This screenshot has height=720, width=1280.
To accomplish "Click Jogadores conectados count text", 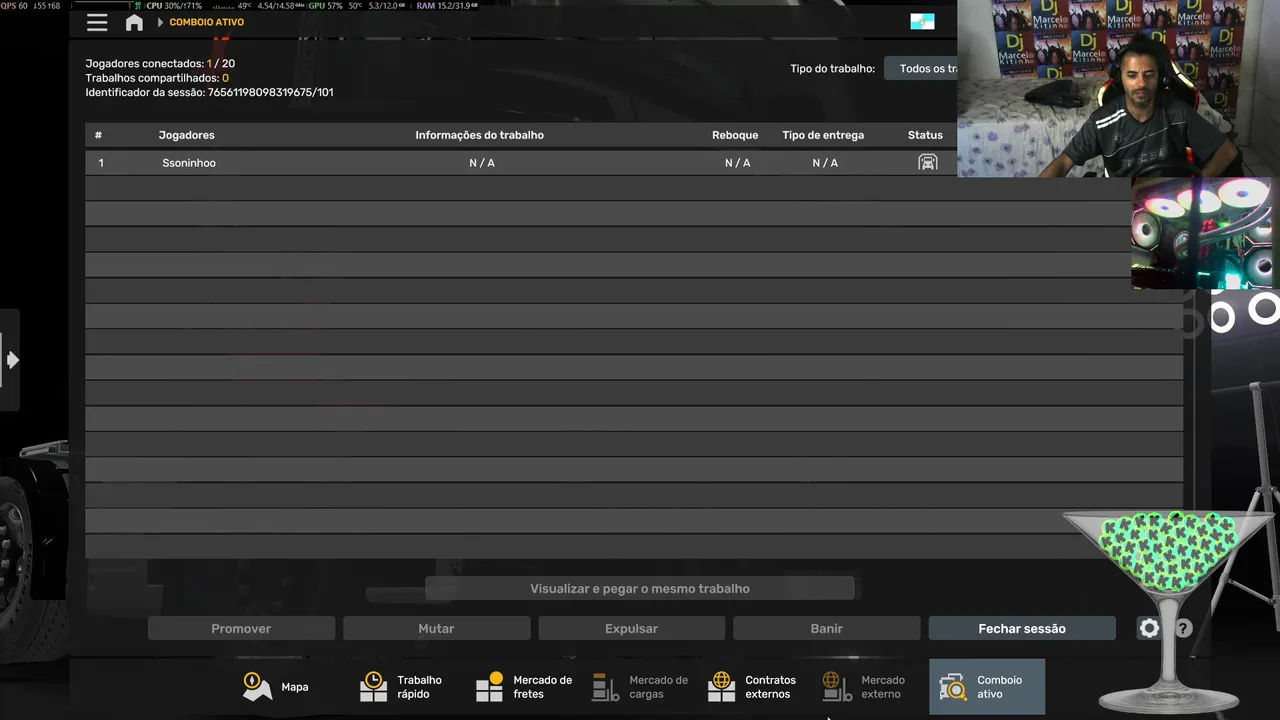I will 160,64.
